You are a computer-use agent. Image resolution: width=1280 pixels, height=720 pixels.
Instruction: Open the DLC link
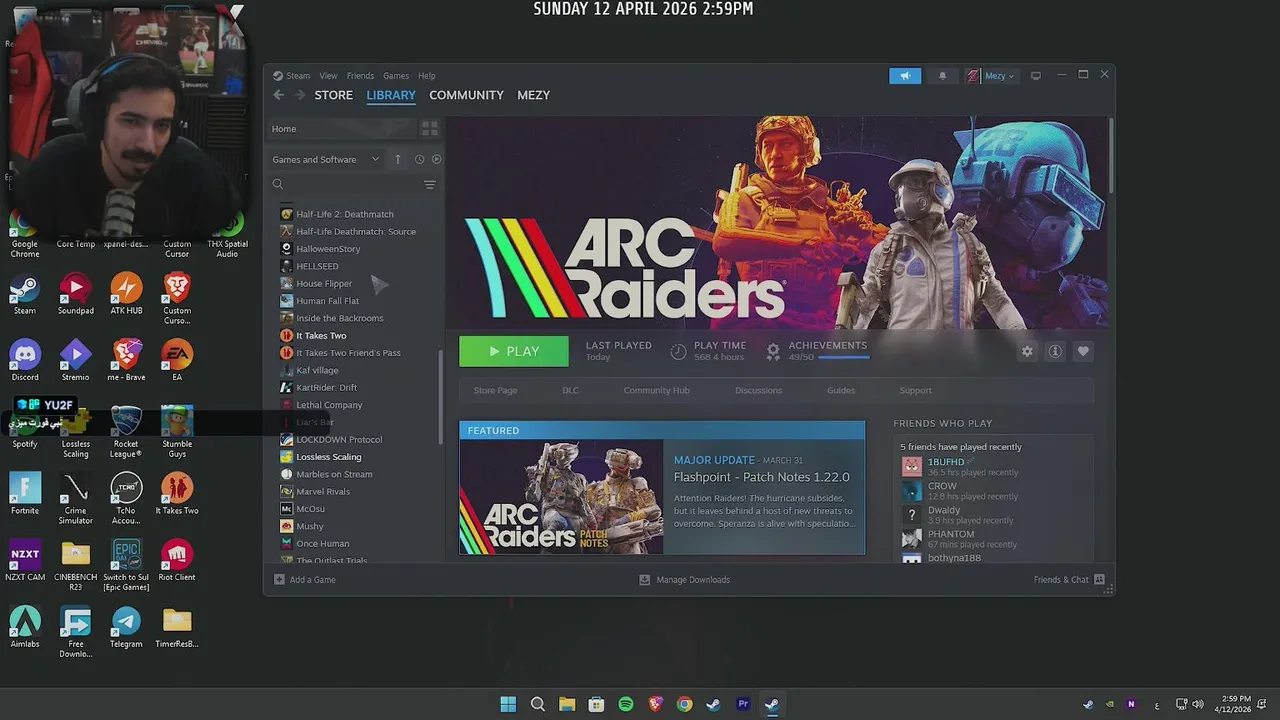tap(570, 390)
